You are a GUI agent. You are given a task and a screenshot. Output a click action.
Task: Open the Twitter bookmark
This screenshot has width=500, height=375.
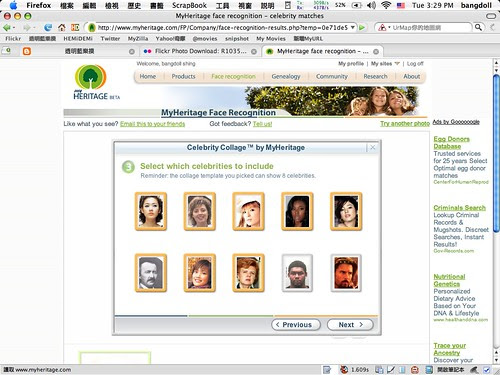point(110,39)
